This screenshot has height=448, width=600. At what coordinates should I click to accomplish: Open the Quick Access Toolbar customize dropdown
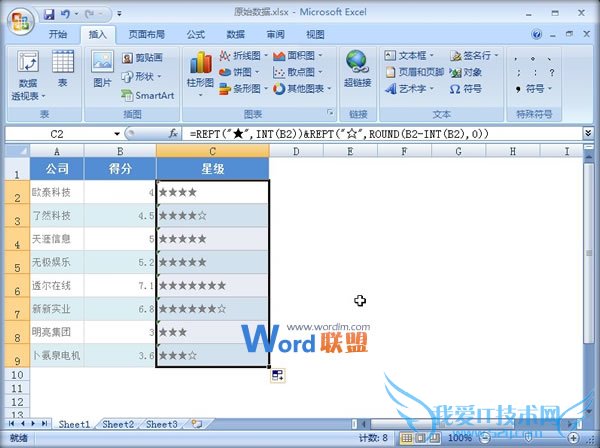(x=119, y=14)
